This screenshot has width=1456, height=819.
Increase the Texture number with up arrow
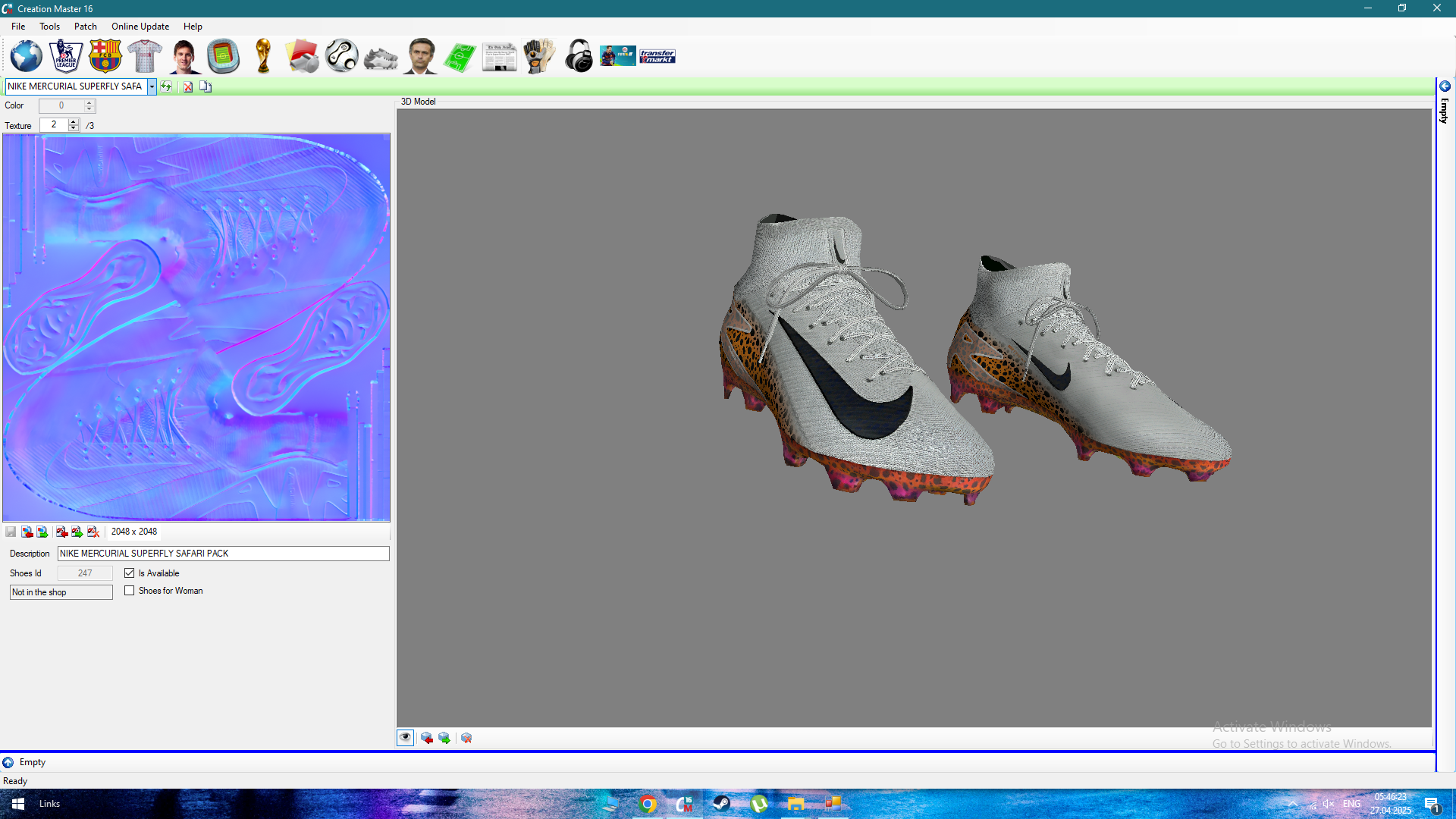pyautogui.click(x=74, y=121)
